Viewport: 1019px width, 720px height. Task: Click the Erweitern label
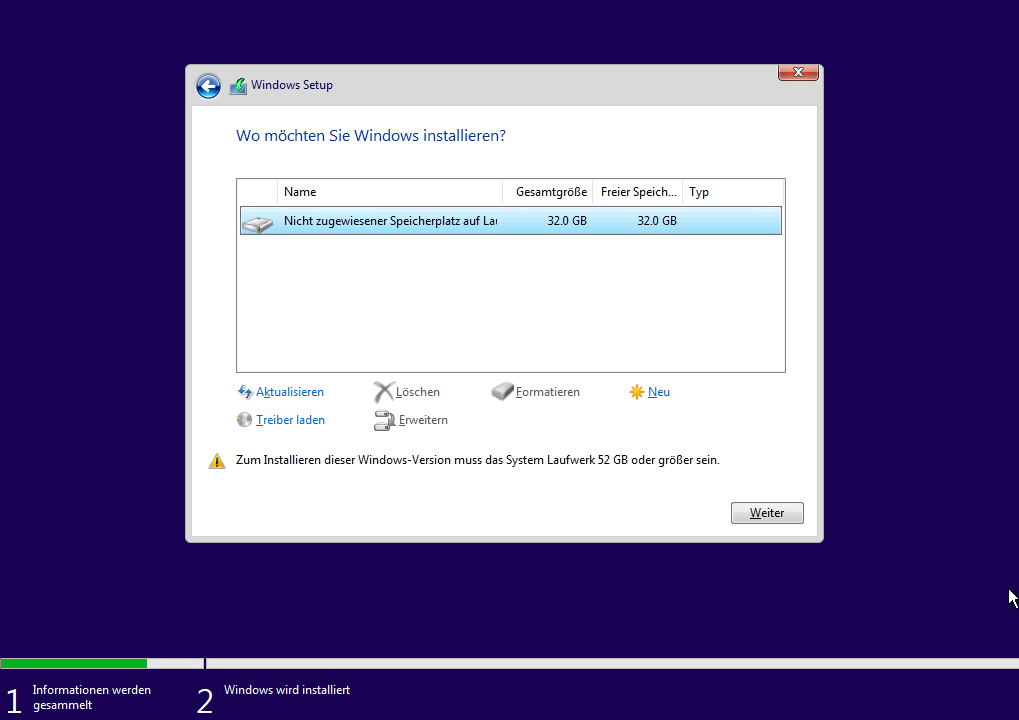coord(423,420)
